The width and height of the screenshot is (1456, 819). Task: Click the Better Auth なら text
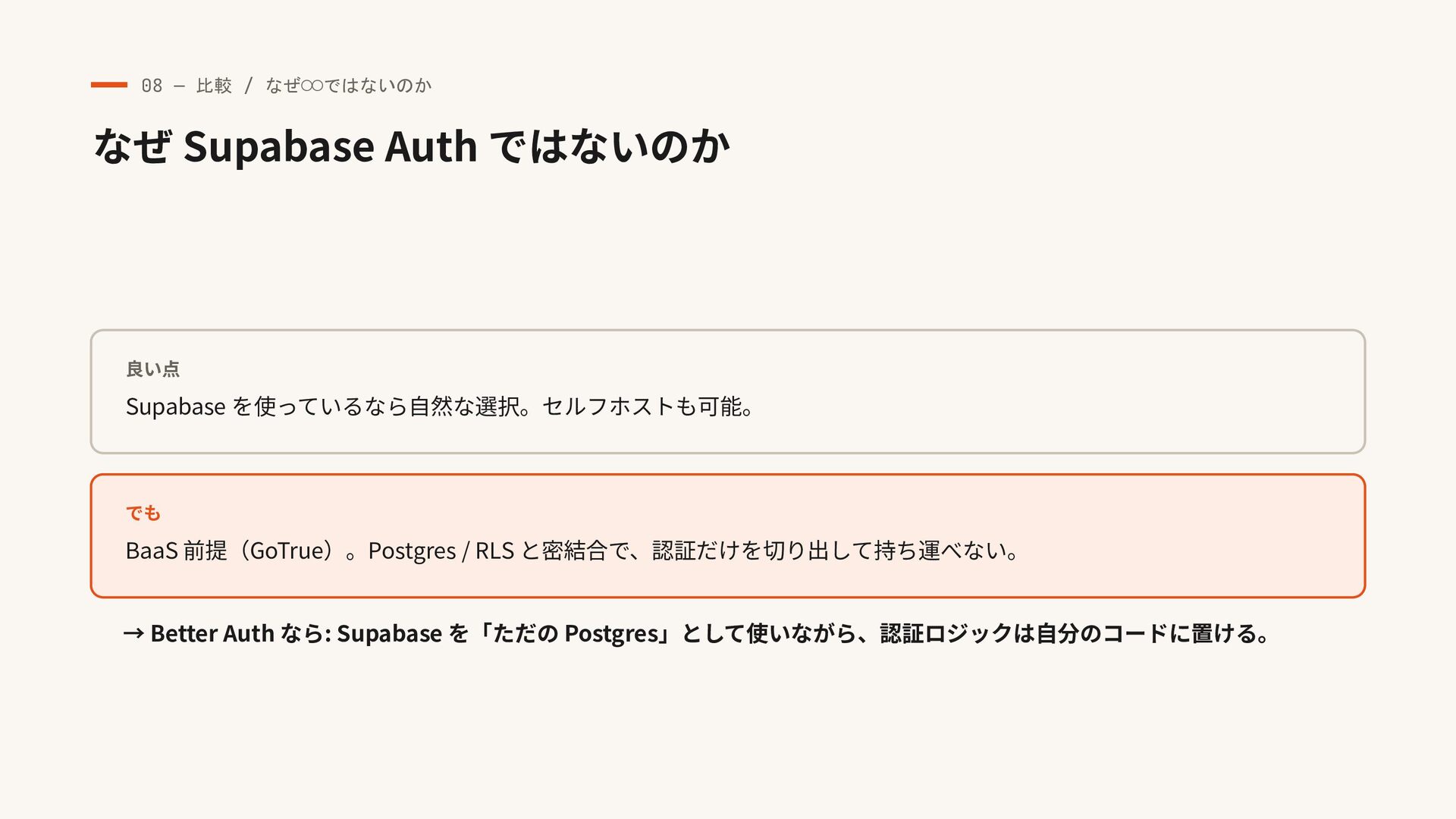pos(240,633)
